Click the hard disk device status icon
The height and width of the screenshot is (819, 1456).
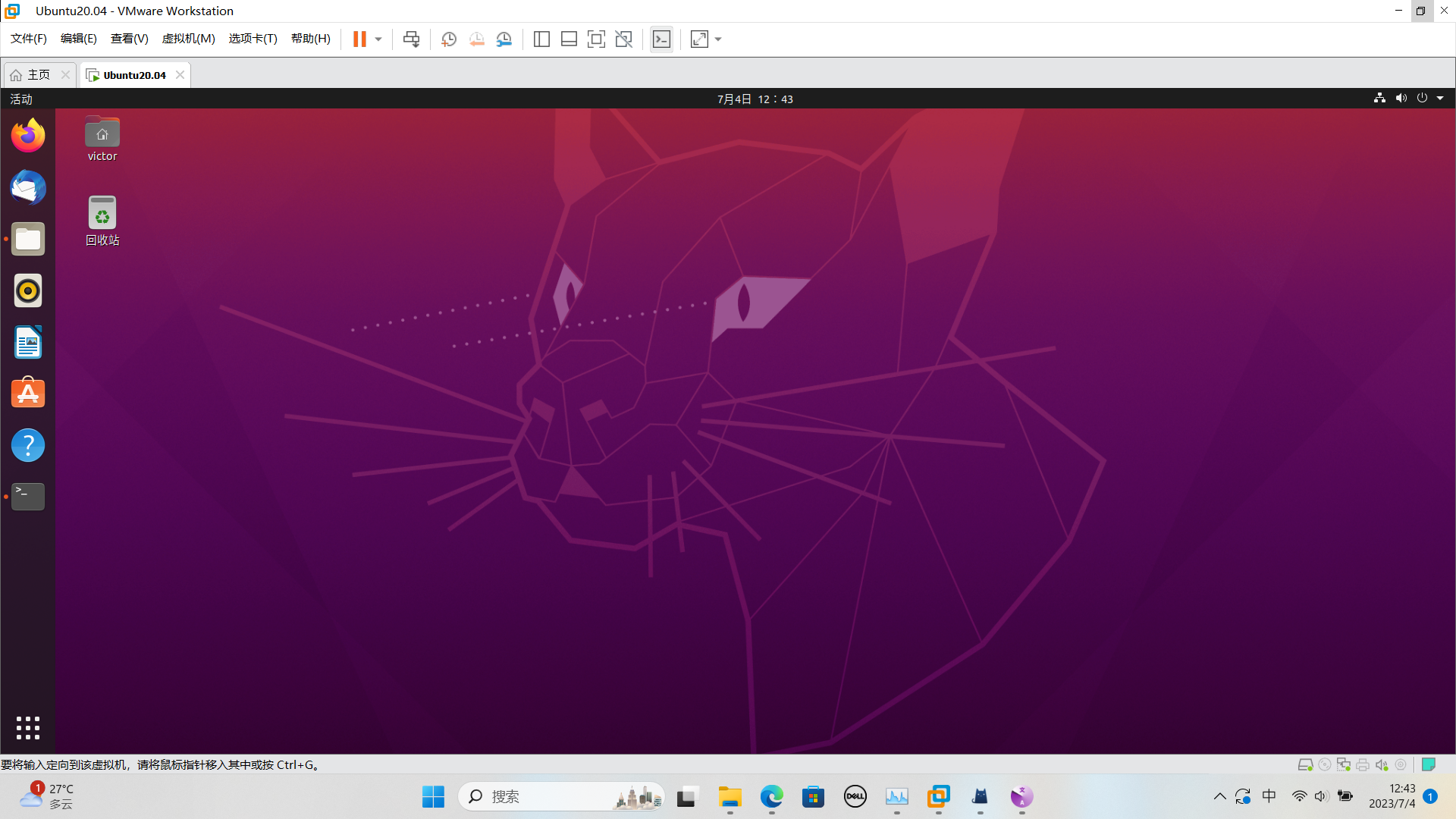(x=1305, y=764)
